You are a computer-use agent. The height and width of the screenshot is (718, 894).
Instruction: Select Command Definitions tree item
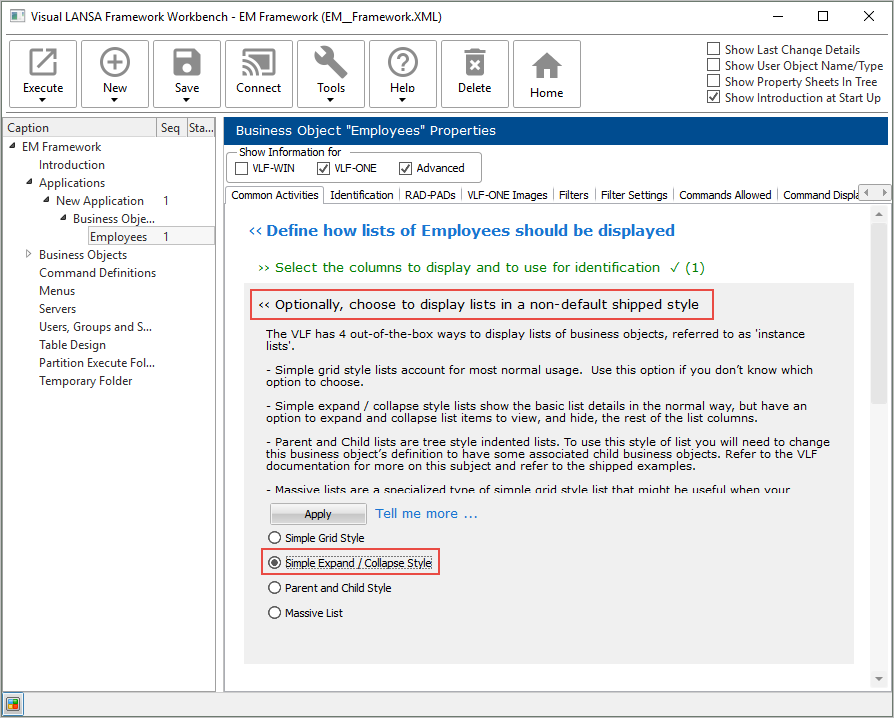(97, 273)
